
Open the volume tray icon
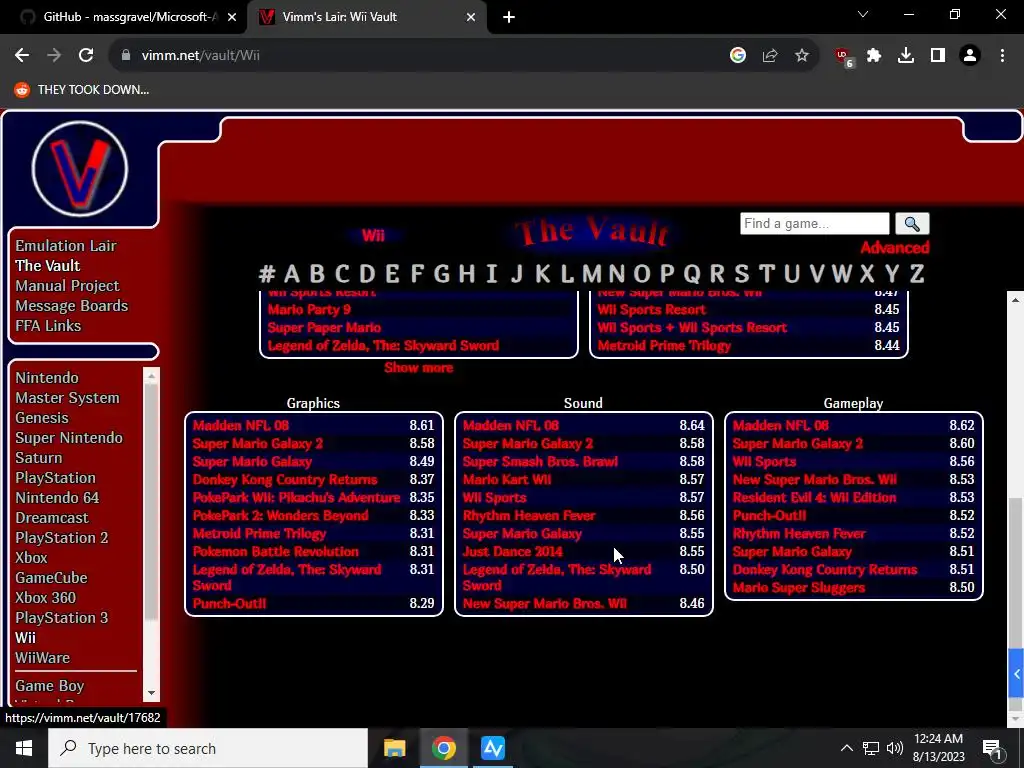pyautogui.click(x=895, y=748)
